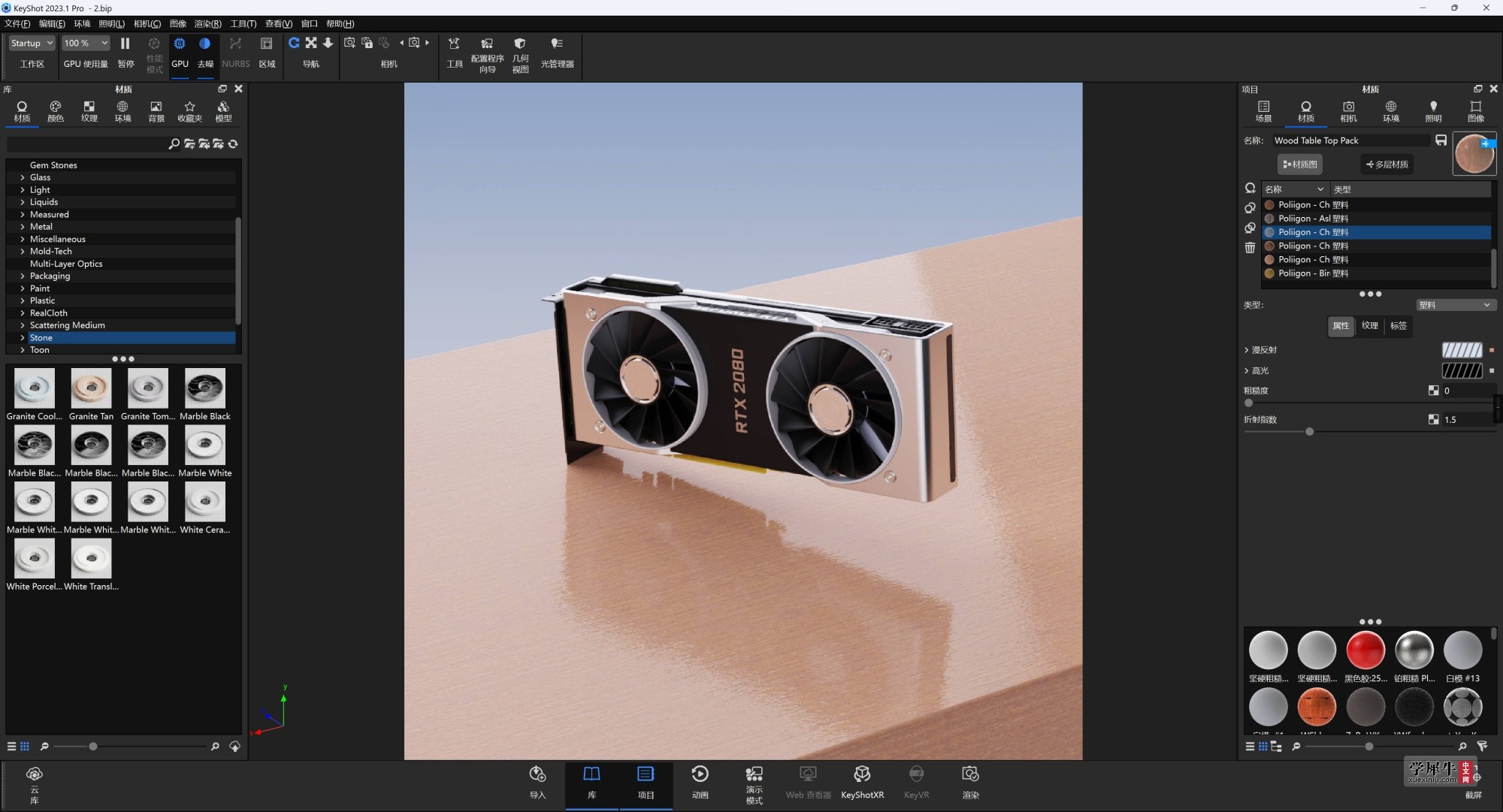The height and width of the screenshot is (812, 1503).
Task: Open project 环境 tab
Action: [1391, 111]
